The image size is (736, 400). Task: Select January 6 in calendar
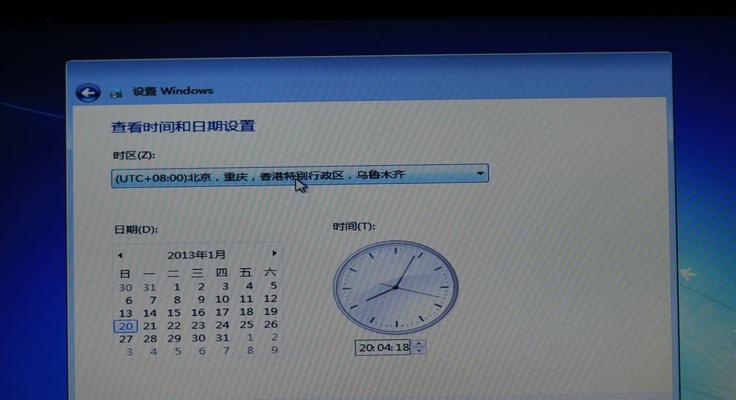click(129, 300)
